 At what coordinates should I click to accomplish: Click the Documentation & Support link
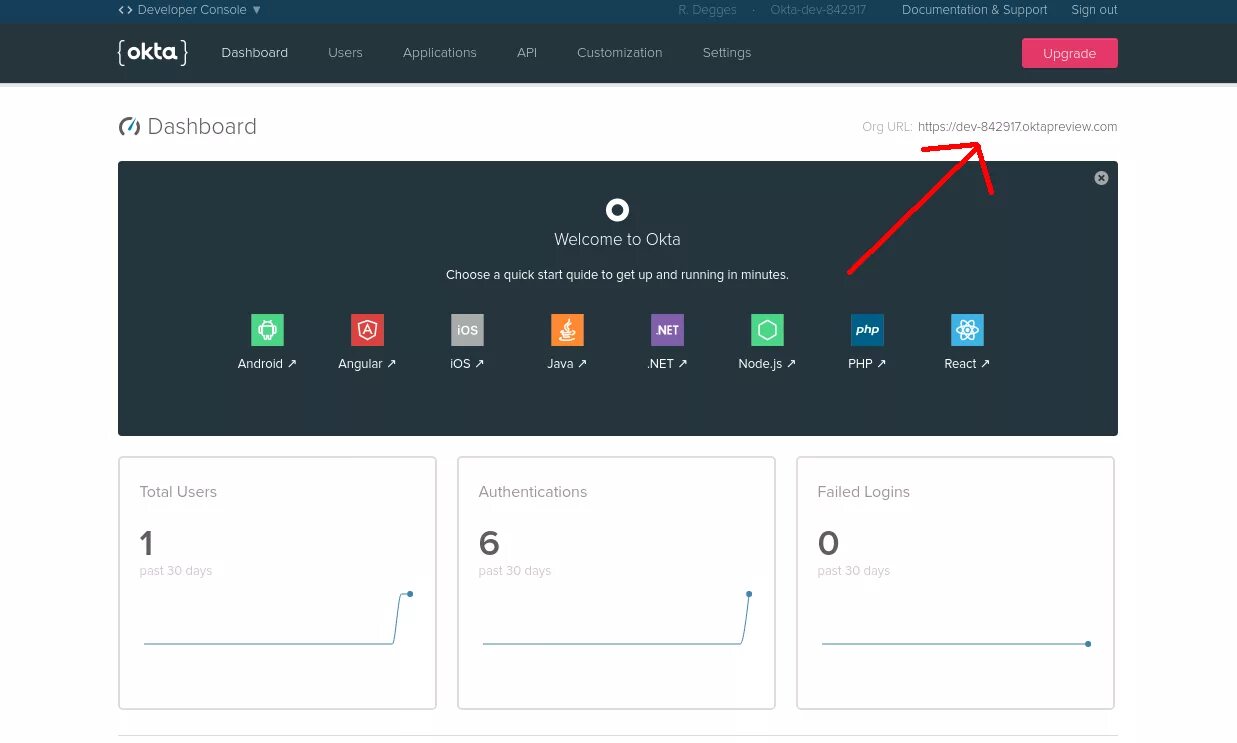click(974, 10)
